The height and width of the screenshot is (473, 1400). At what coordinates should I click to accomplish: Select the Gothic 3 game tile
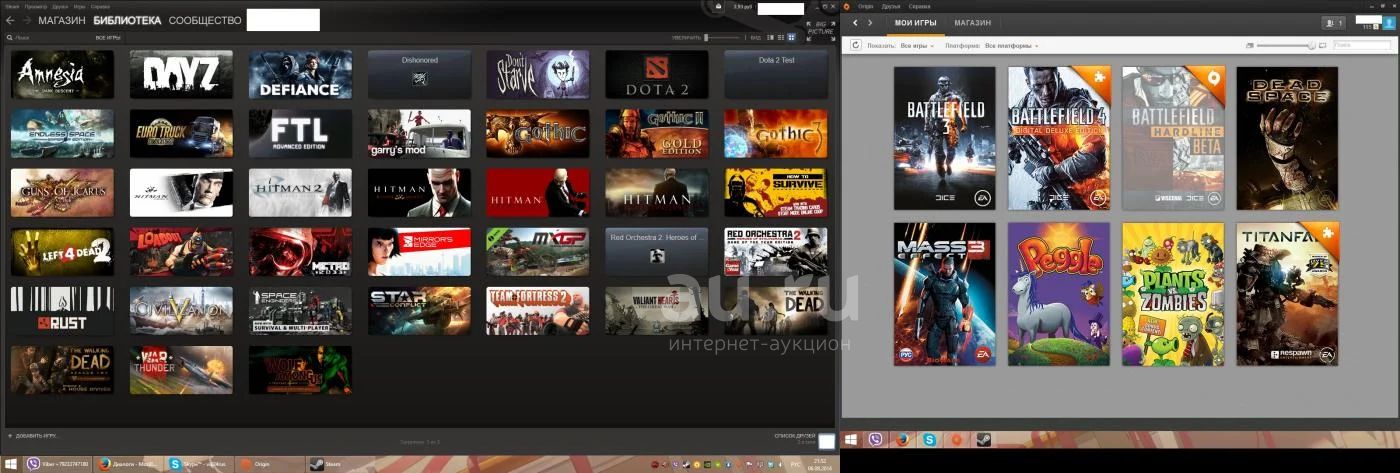(x=776, y=134)
